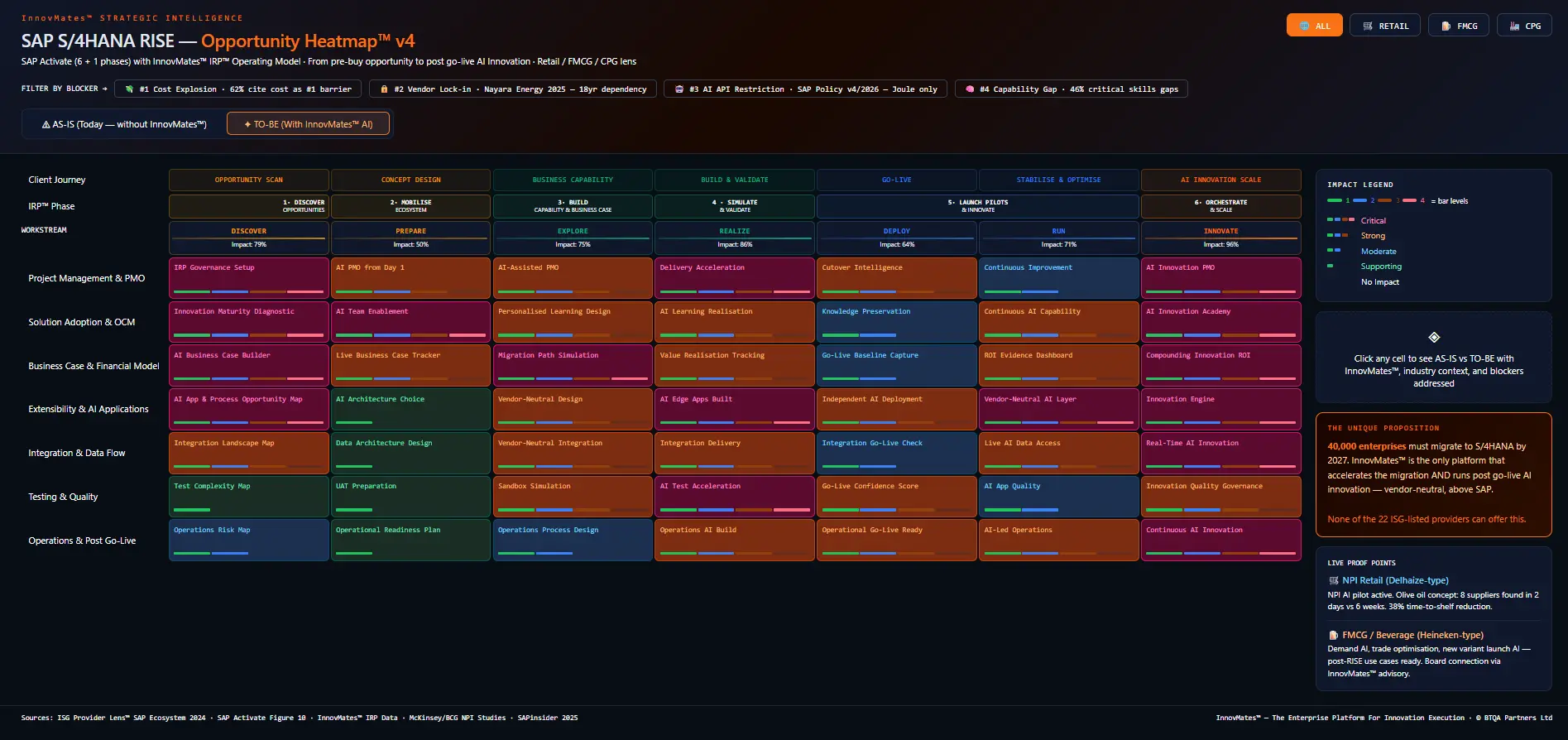Click the Strong level legend bars
The width and height of the screenshot is (1568, 740).
1337,235
